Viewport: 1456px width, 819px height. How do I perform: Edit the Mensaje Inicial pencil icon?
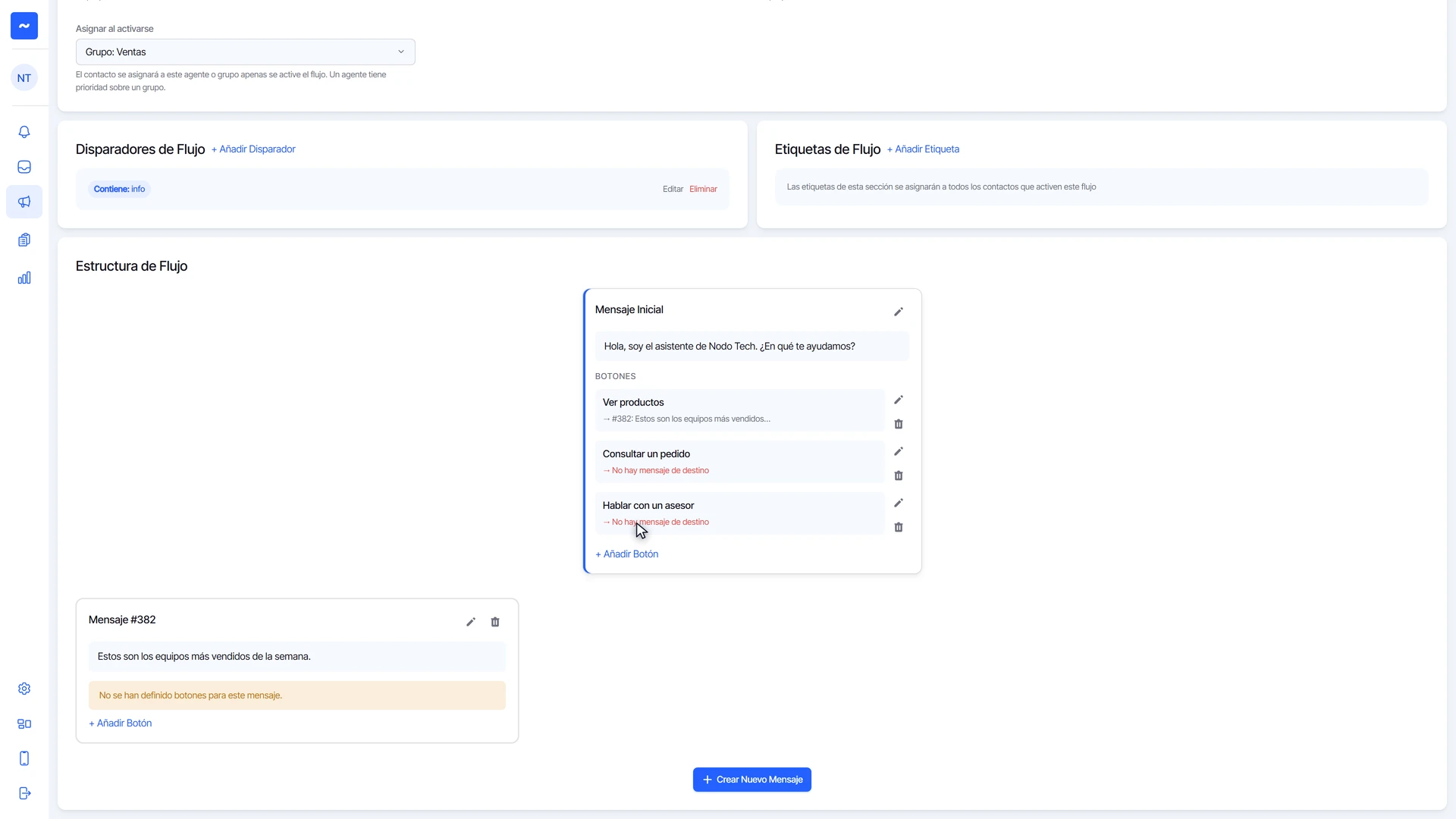click(899, 312)
